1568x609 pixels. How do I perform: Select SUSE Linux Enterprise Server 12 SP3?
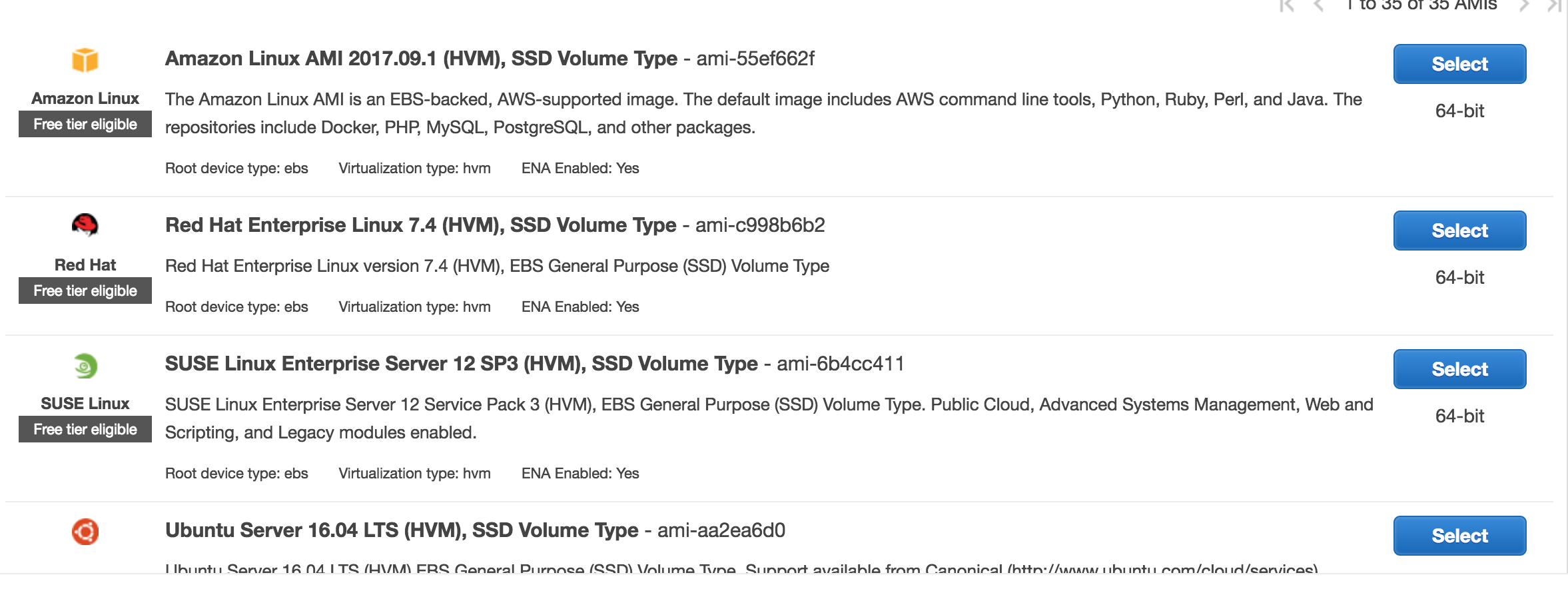(1459, 369)
